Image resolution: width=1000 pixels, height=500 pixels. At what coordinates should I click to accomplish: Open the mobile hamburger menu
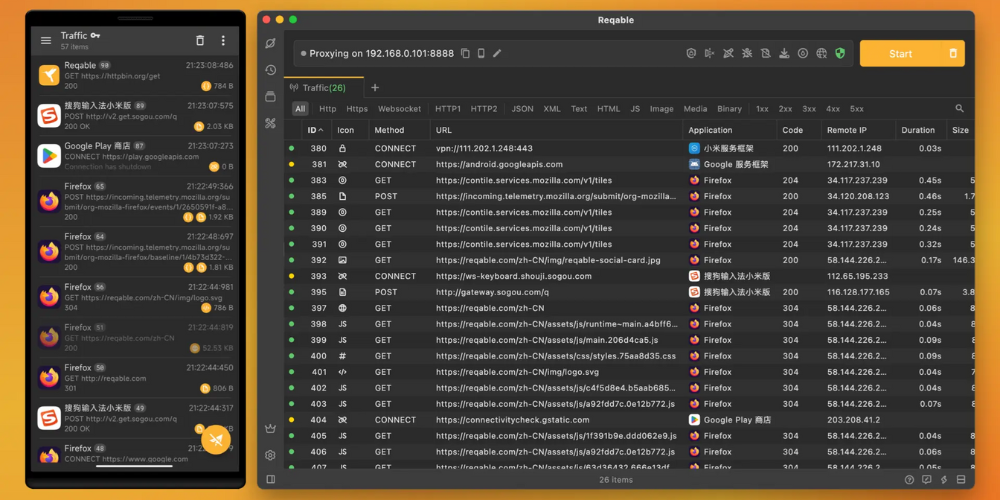[45, 41]
